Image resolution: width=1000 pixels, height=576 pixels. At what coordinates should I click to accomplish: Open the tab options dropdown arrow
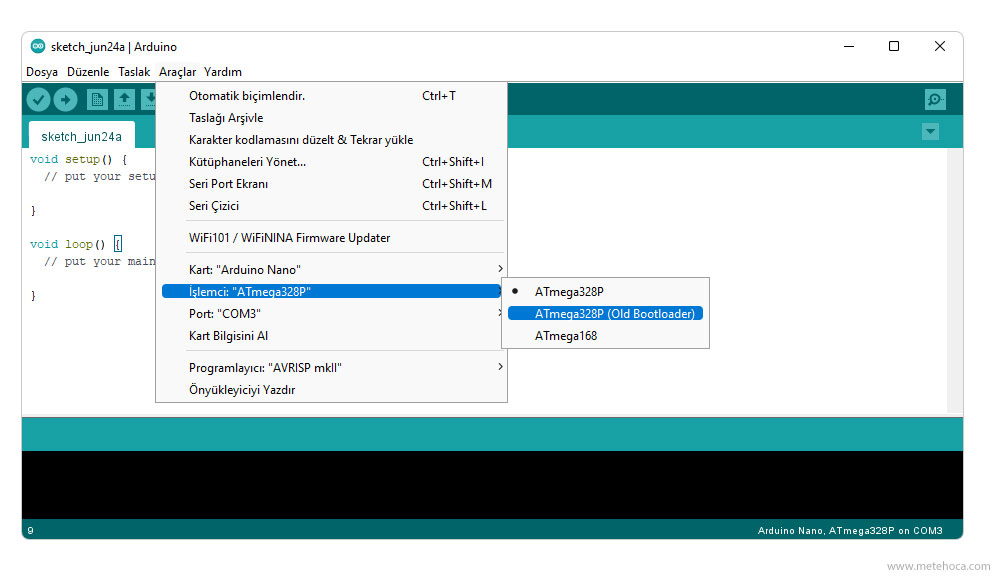[930, 131]
